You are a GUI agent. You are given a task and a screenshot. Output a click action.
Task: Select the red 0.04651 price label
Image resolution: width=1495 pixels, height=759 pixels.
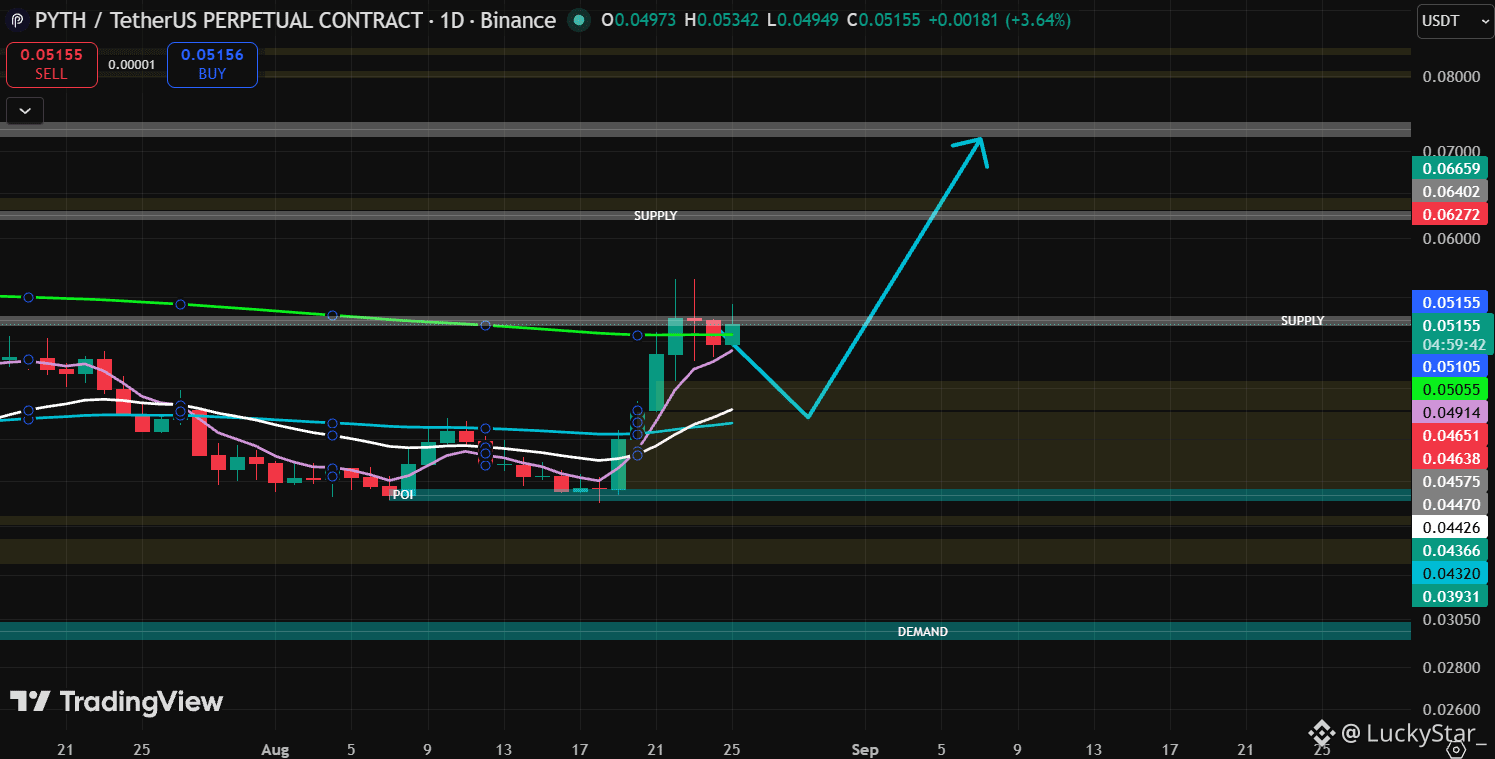point(1451,435)
